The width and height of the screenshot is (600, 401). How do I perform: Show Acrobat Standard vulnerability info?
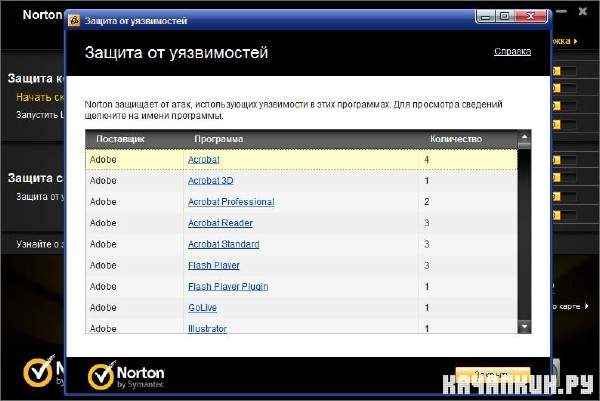(223, 244)
